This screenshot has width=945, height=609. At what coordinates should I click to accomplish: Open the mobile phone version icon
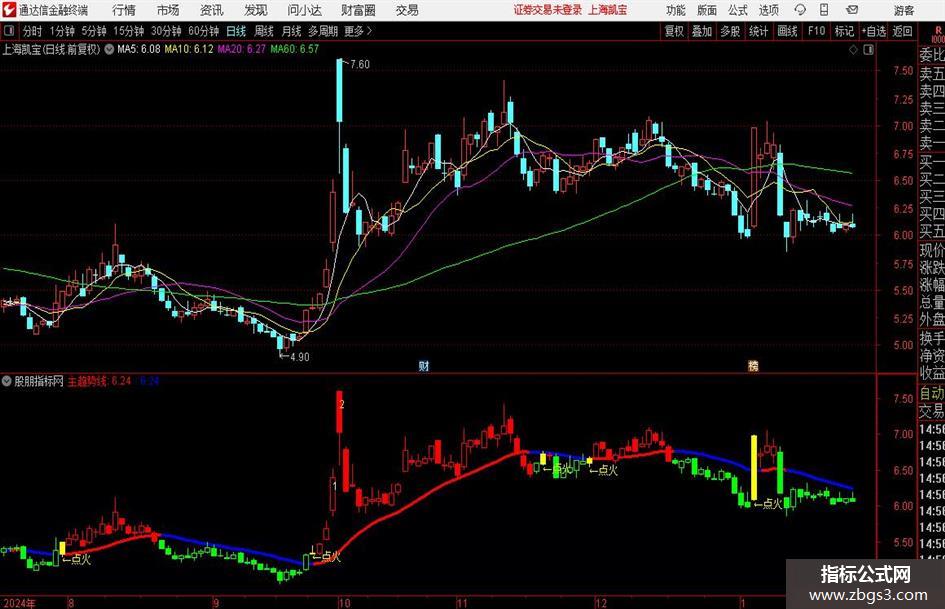824,10
